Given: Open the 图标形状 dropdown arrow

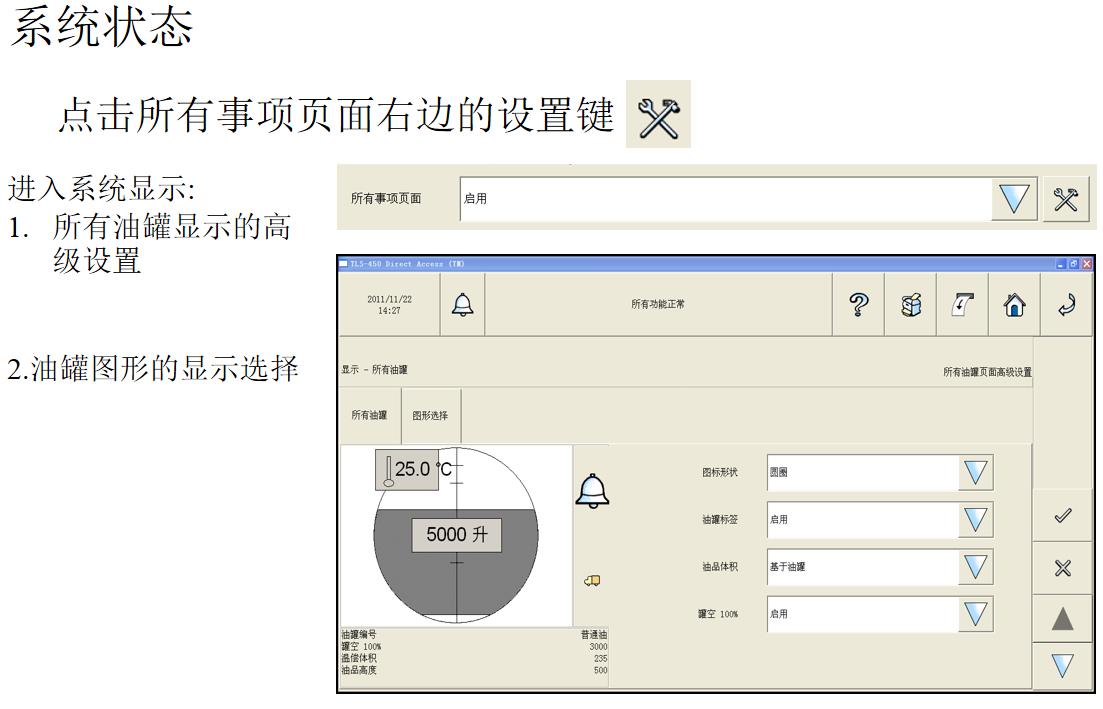Looking at the screenshot, I should [x=975, y=472].
